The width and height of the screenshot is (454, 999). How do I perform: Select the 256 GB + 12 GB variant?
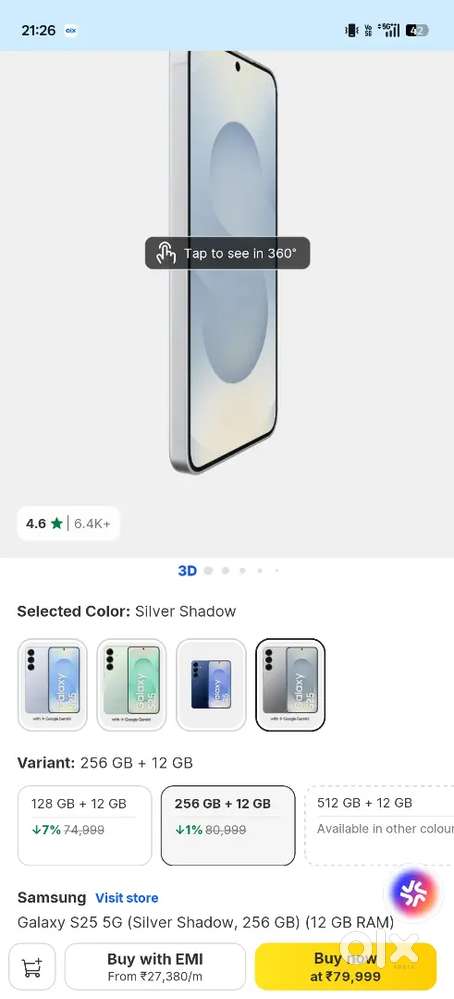(228, 825)
